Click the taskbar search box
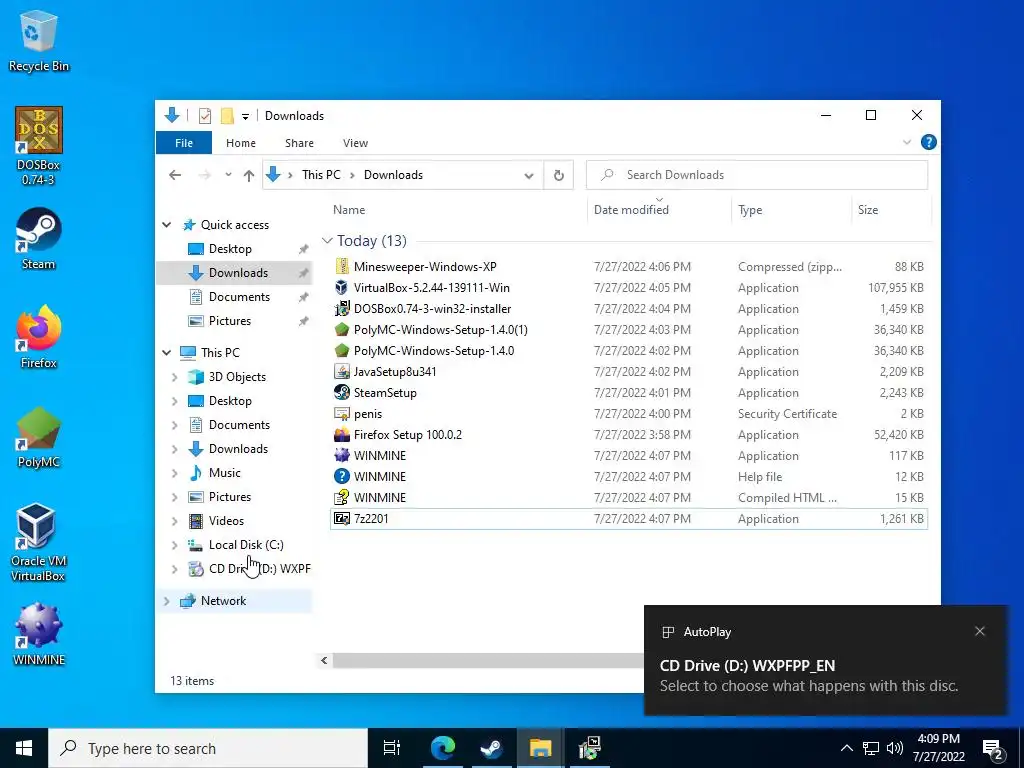Image resolution: width=1024 pixels, height=768 pixels. pos(208,748)
